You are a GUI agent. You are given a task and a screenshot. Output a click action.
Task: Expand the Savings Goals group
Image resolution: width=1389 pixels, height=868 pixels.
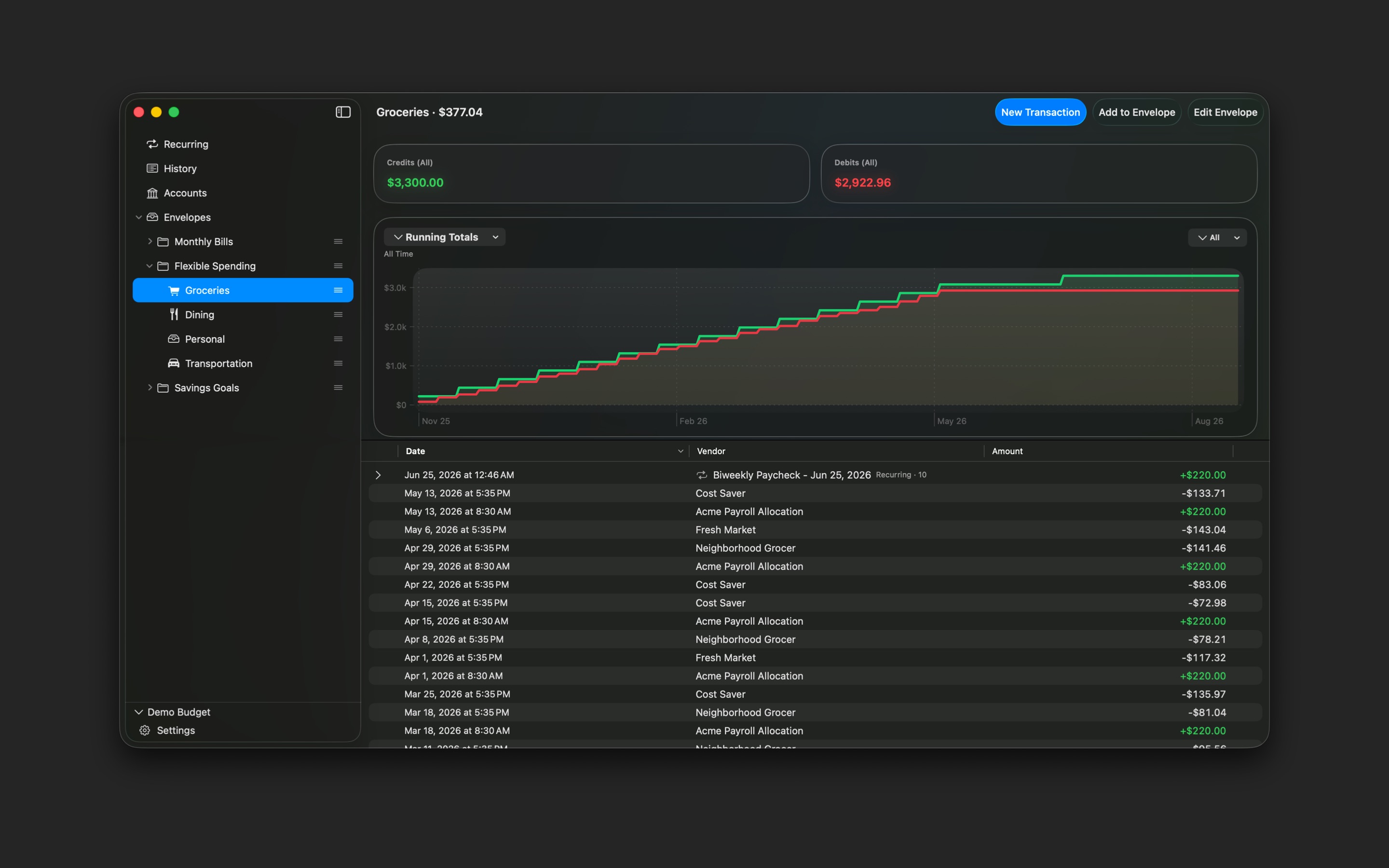(150, 388)
